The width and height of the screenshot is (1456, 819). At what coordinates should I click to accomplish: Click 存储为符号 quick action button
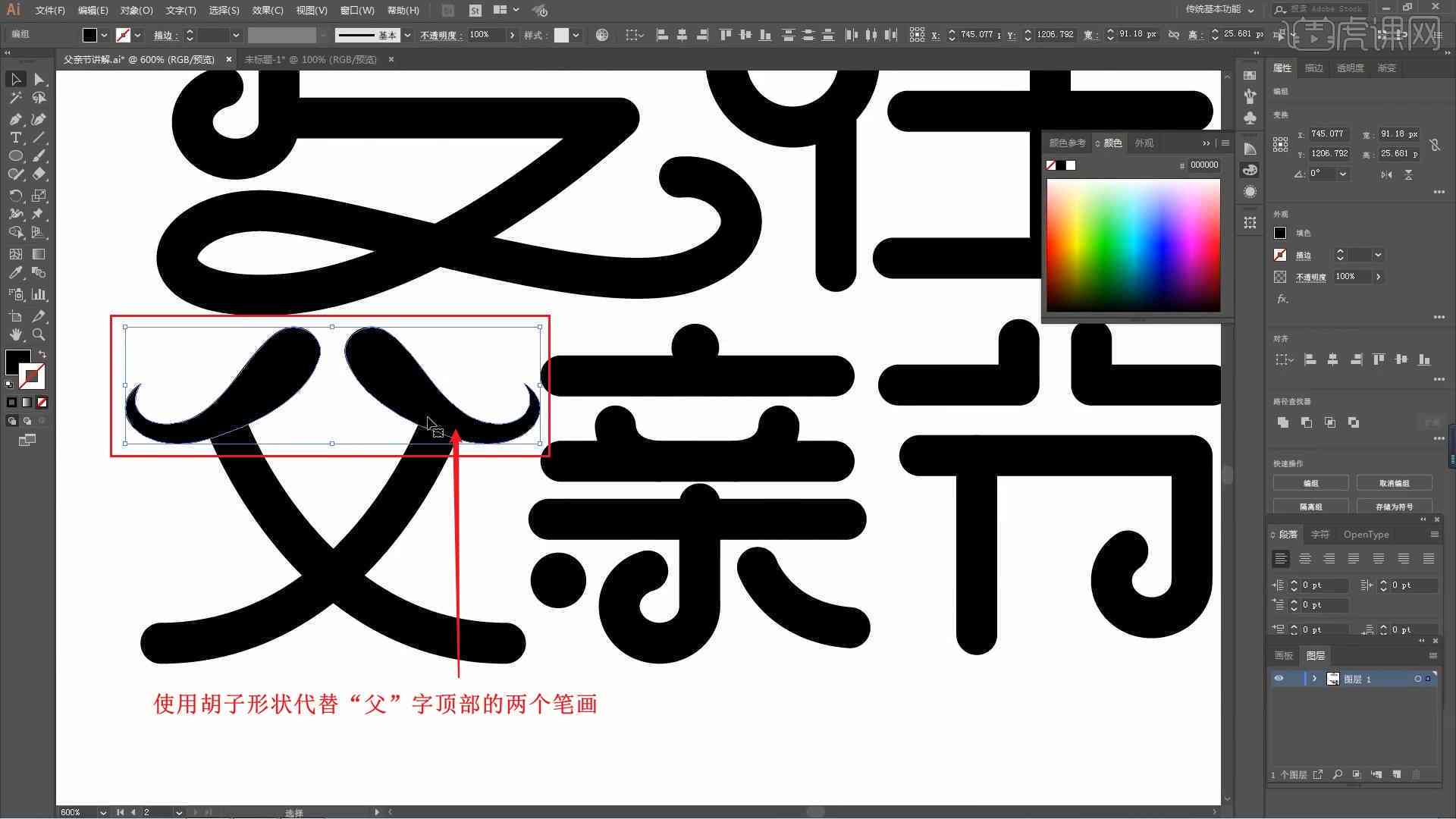(x=1394, y=507)
